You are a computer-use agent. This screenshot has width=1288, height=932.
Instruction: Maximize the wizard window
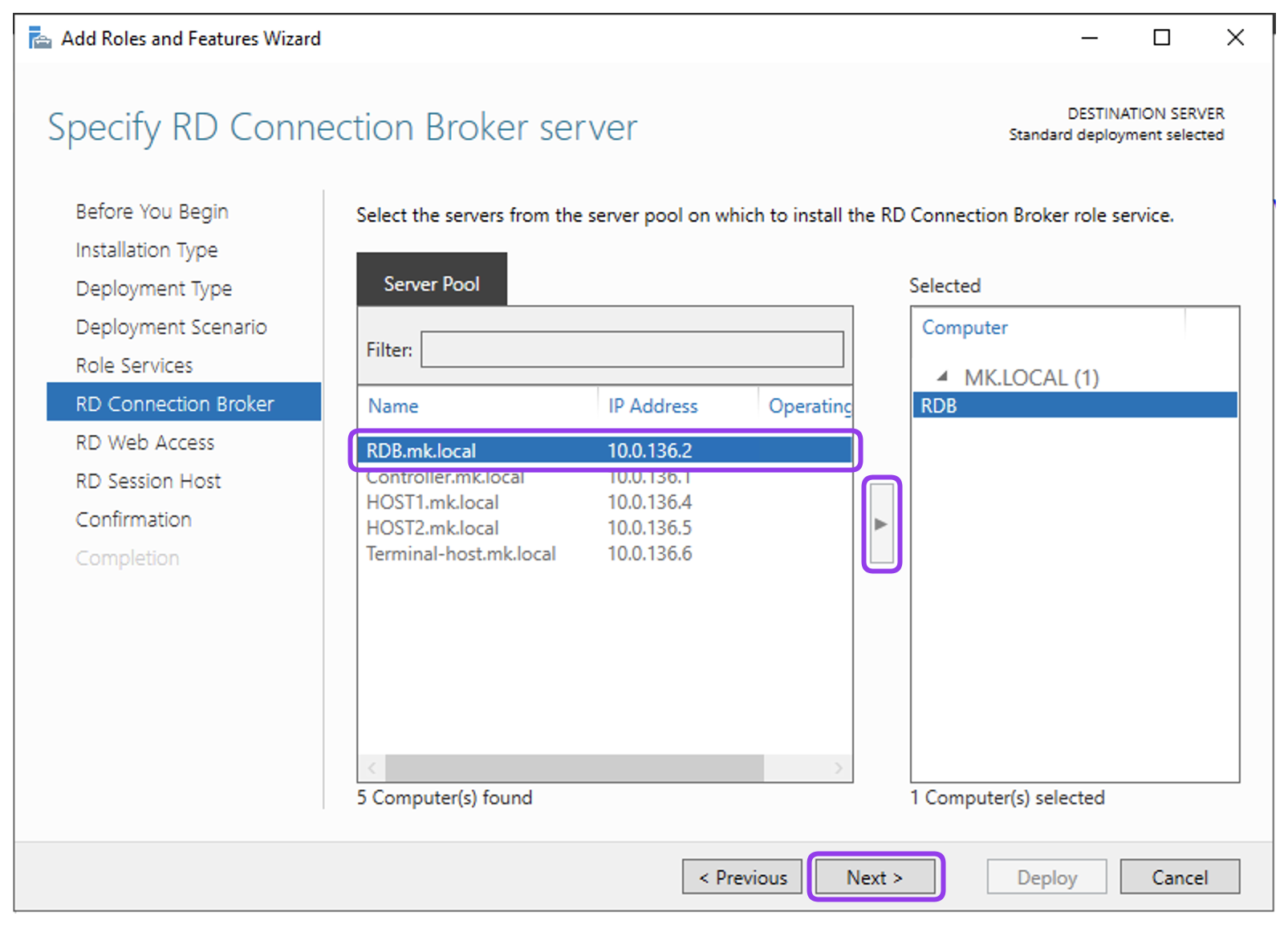click(x=1161, y=38)
